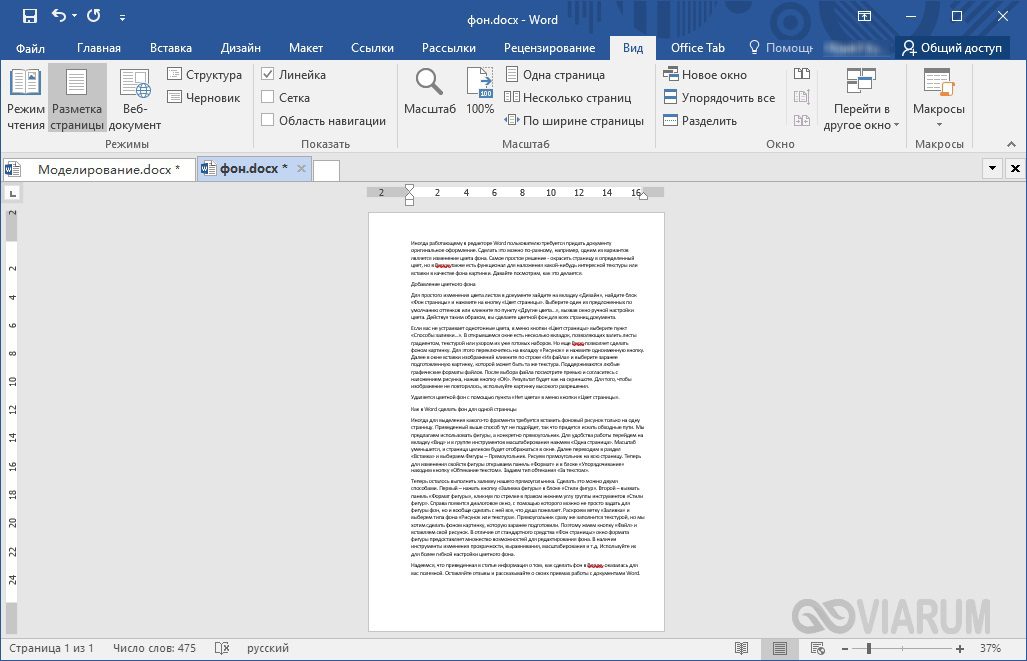Click the right indent marker on ruler
This screenshot has height=661, width=1027.
(643, 195)
